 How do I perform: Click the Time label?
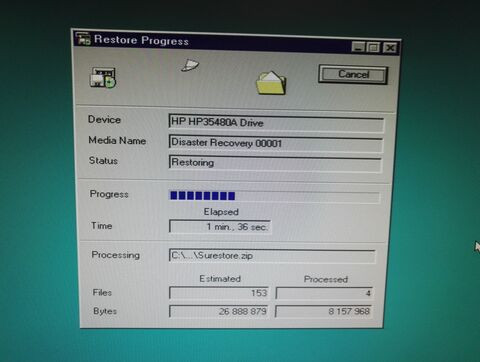102,226
